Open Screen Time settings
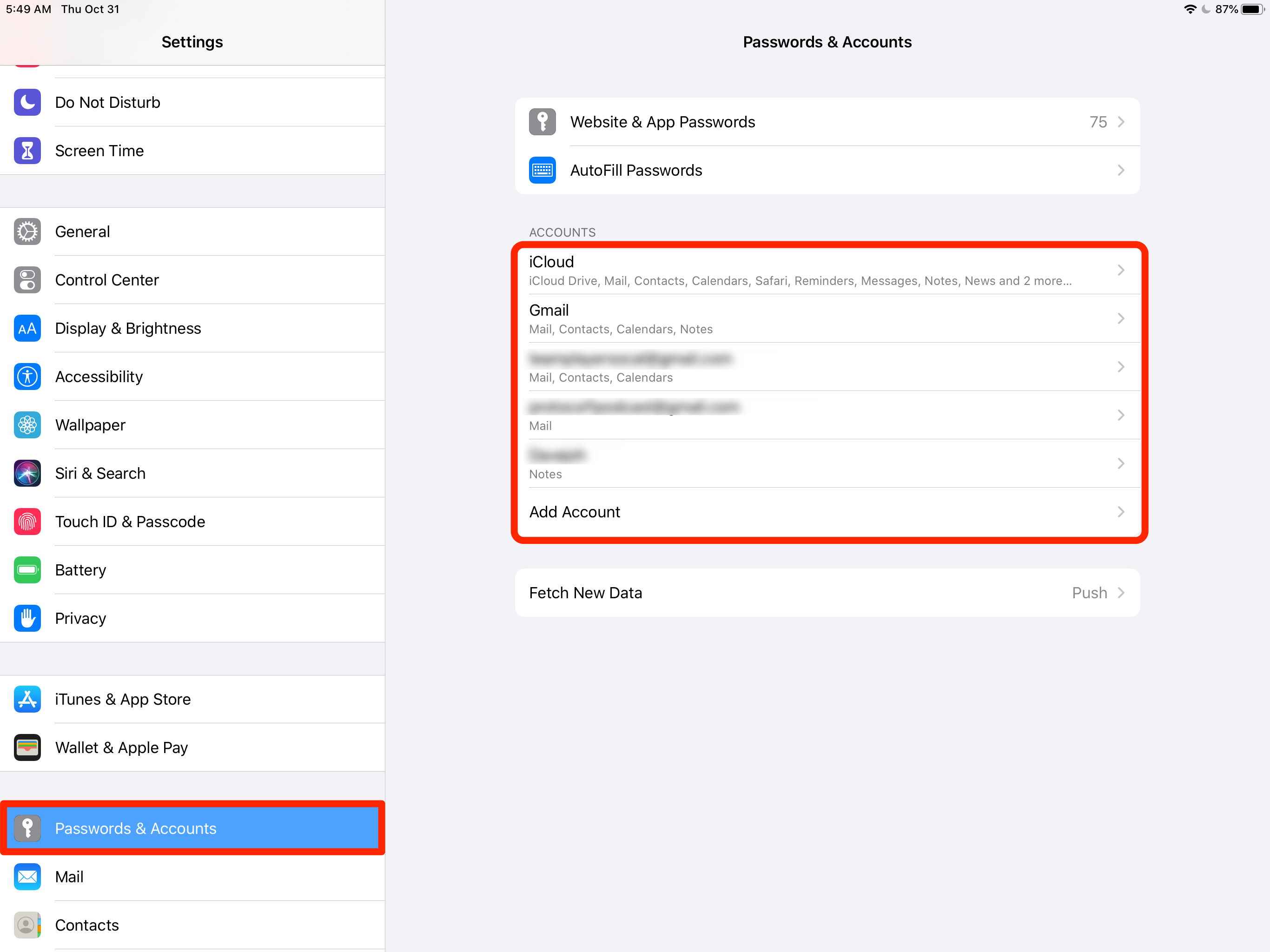Screen dimensions: 1270x952 (x=192, y=151)
